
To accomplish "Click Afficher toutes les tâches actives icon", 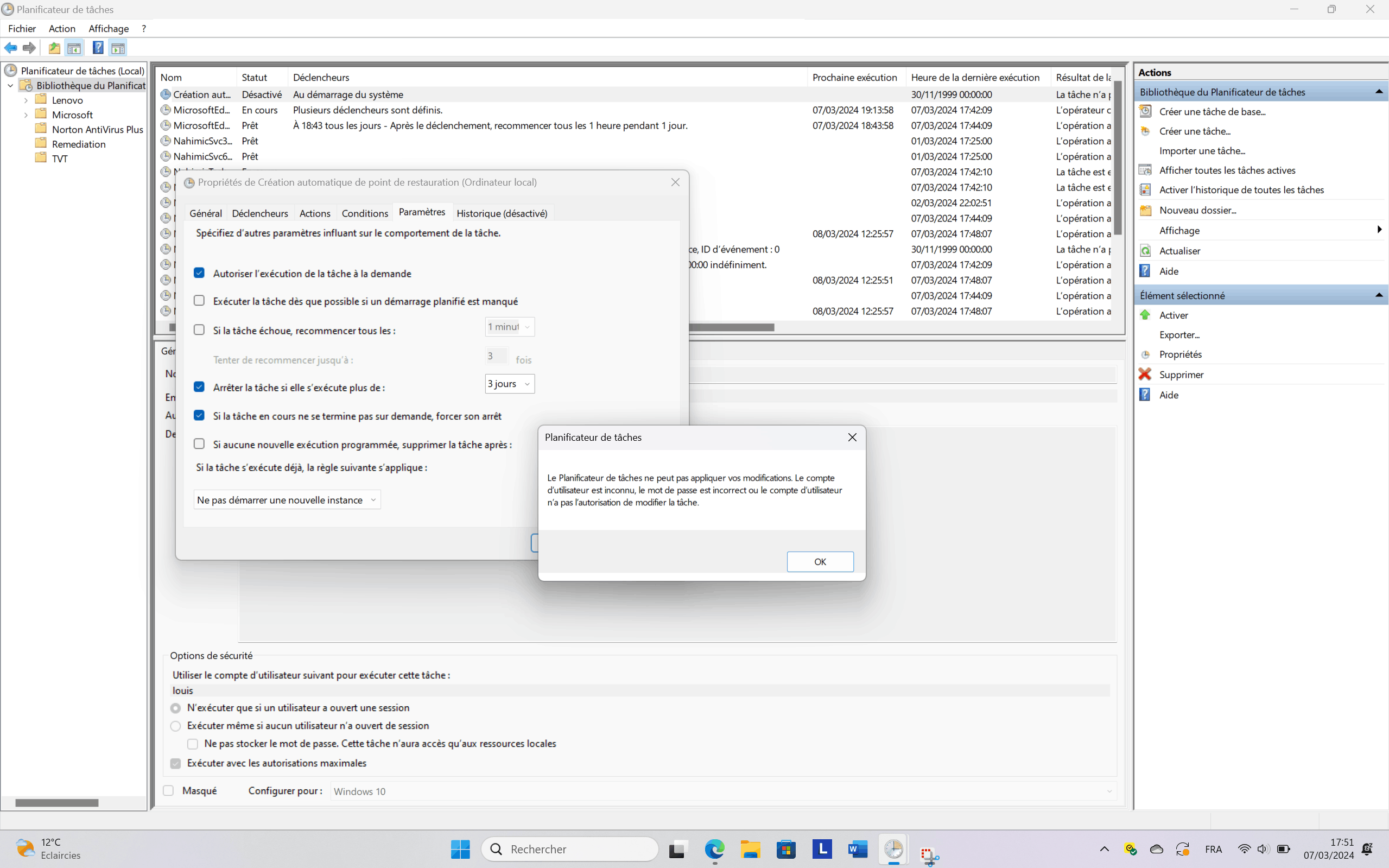I will 1146,170.
